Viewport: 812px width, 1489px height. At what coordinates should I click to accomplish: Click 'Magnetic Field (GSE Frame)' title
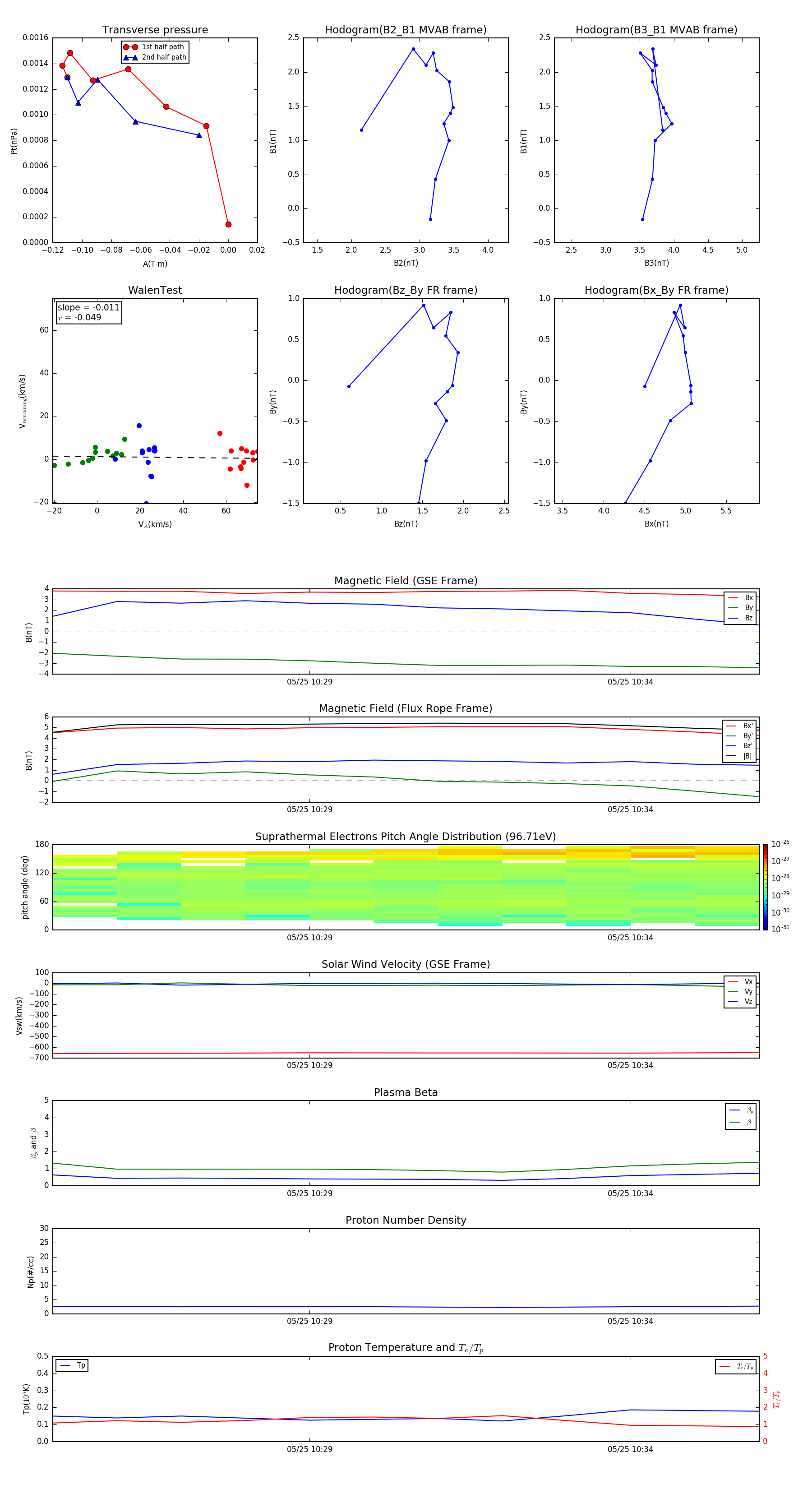[x=406, y=581]
